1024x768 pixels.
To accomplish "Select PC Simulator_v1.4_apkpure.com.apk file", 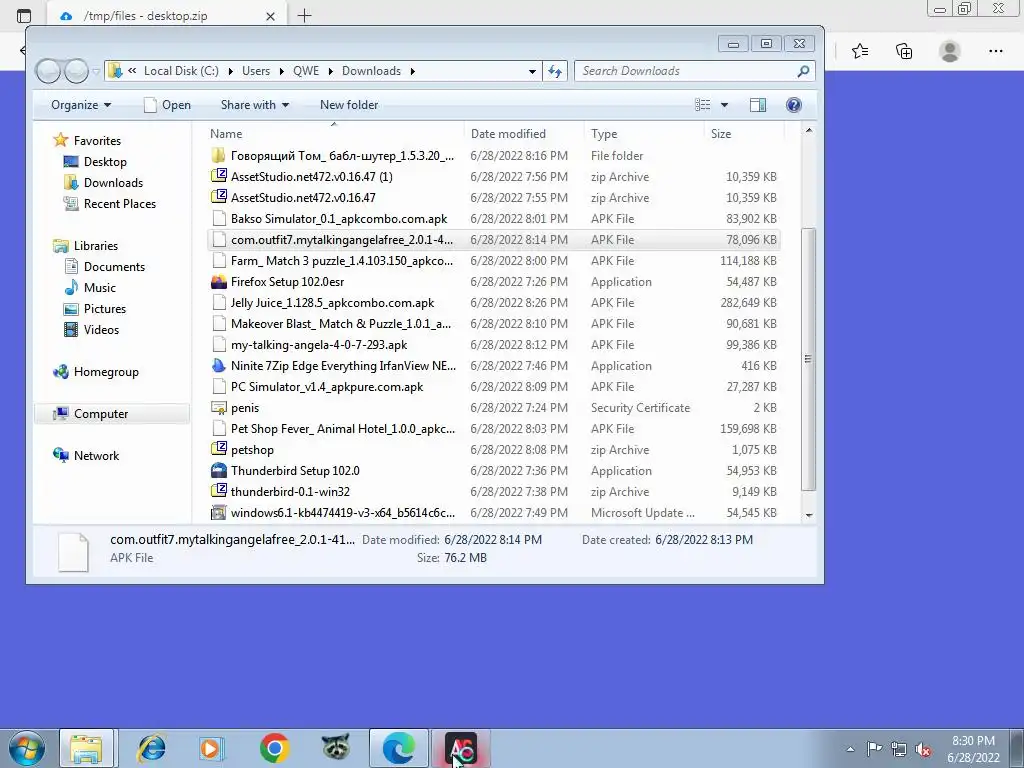I will click(x=494, y=387).
